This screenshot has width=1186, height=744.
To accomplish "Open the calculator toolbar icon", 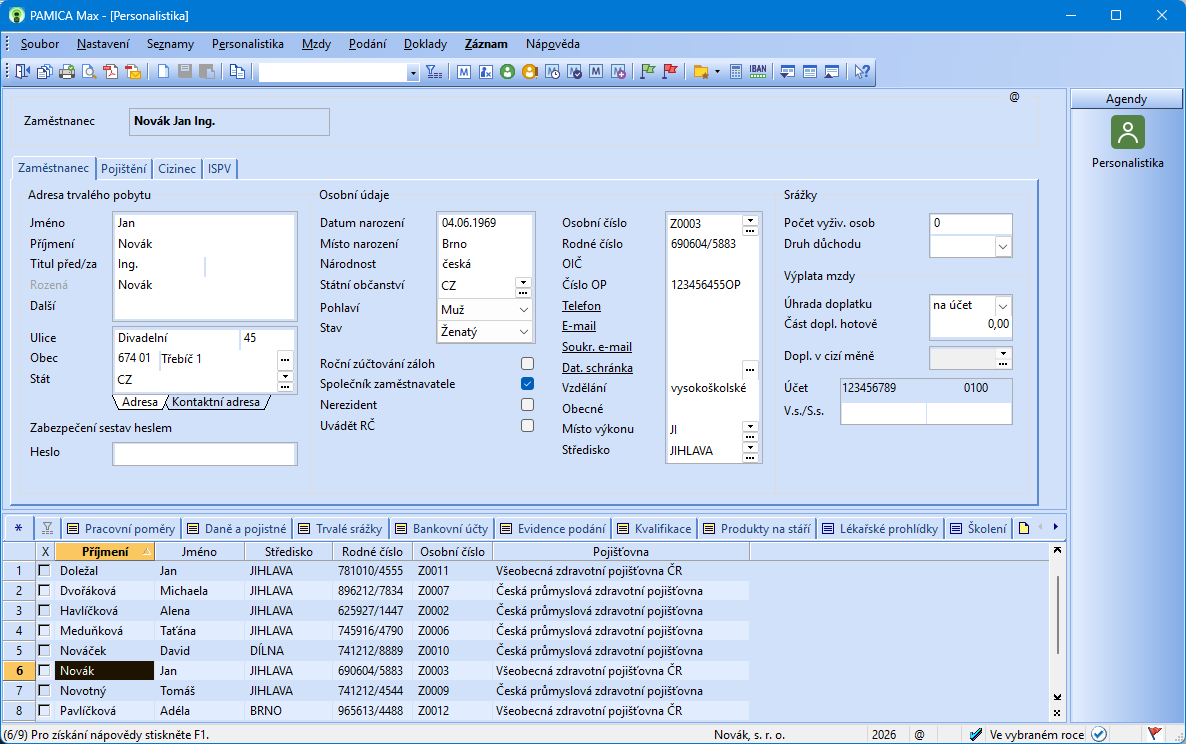I will click(x=736, y=71).
